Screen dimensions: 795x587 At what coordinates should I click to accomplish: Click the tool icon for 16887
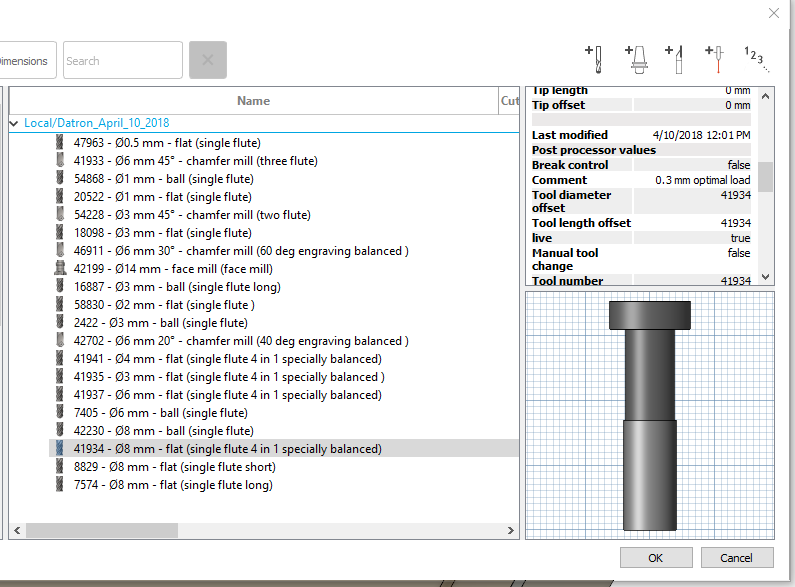[x=60, y=286]
